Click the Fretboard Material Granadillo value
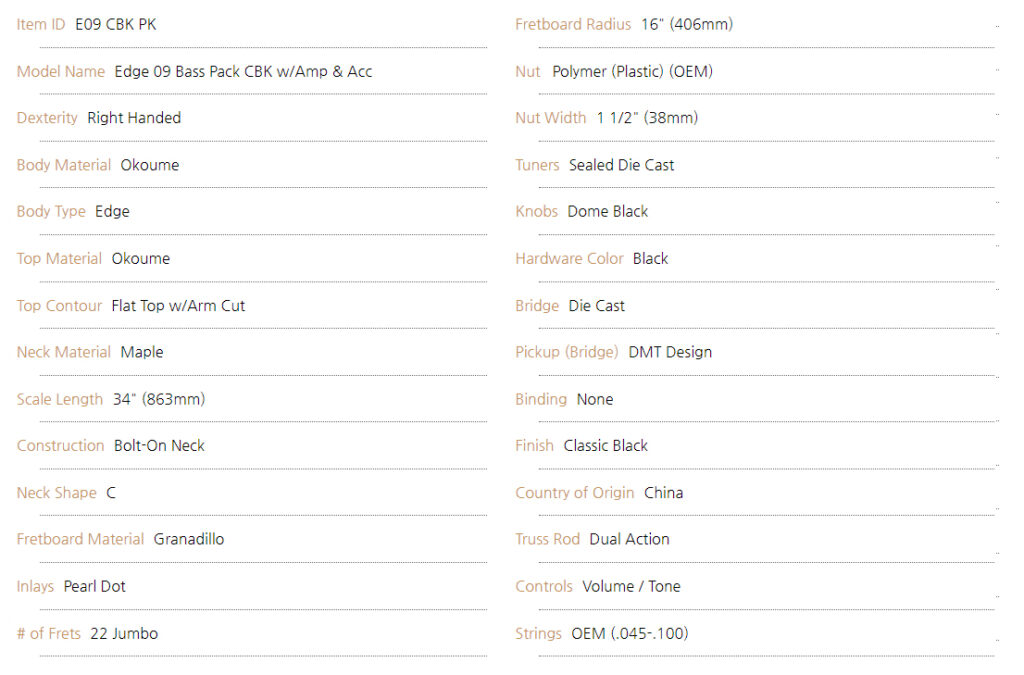The height and width of the screenshot is (675, 1024). 189,539
